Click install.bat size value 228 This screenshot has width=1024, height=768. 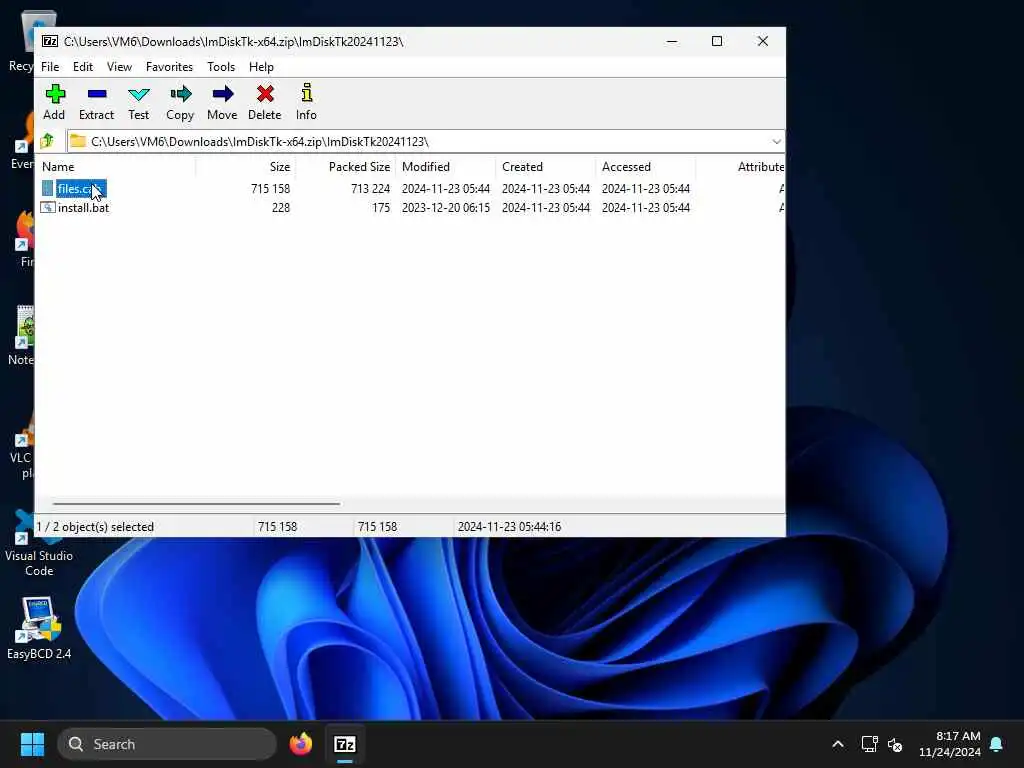pos(281,208)
